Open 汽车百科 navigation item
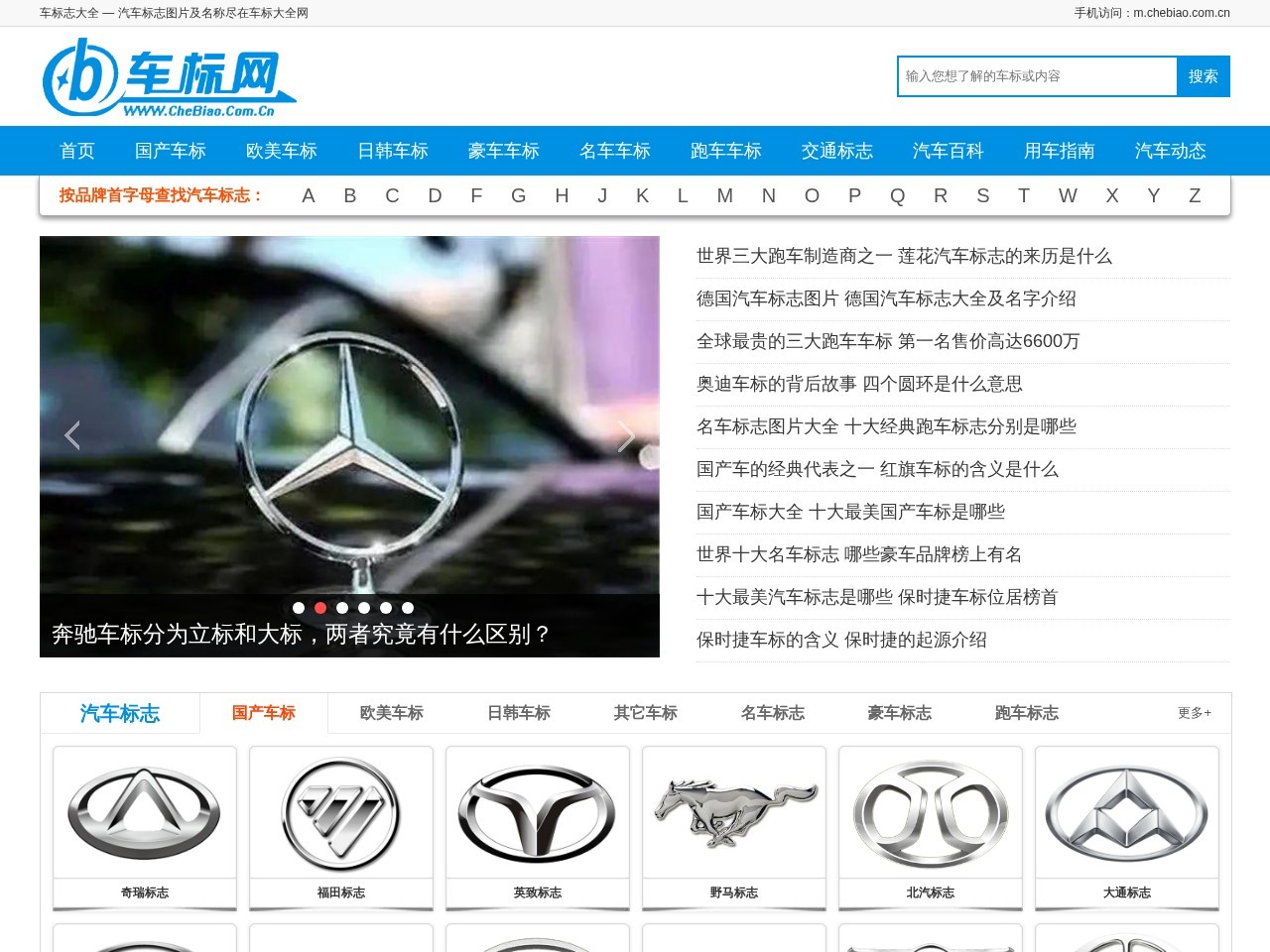Image resolution: width=1270 pixels, height=952 pixels. point(949,151)
